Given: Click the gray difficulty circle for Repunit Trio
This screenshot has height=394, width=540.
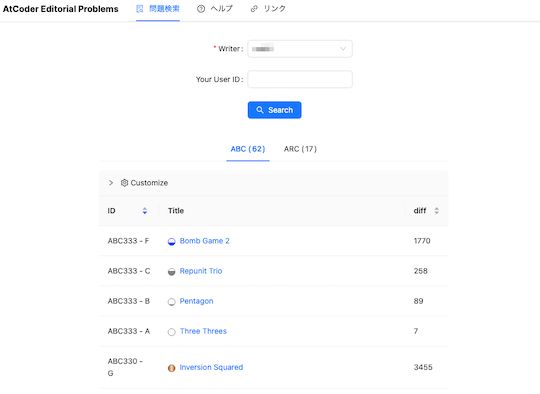Looking at the screenshot, I should (172, 272).
